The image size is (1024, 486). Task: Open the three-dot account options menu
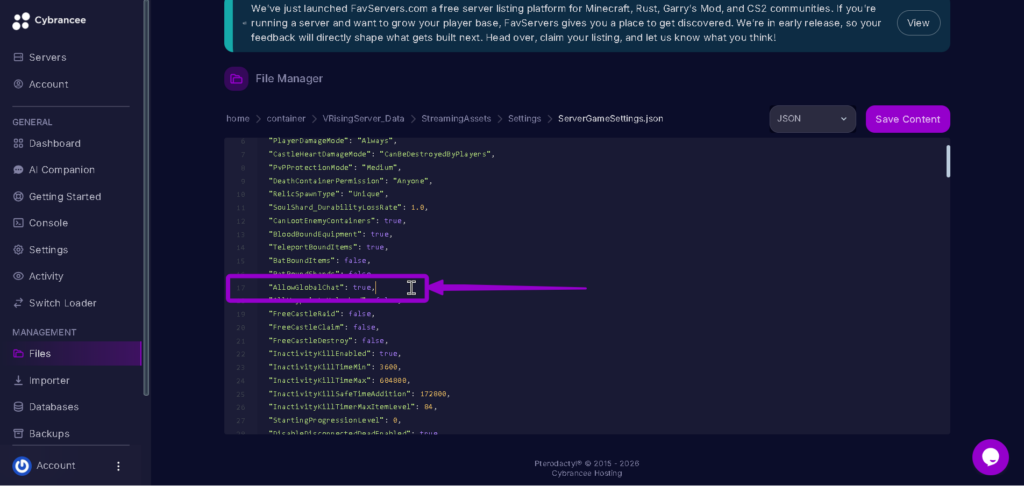[x=118, y=466]
